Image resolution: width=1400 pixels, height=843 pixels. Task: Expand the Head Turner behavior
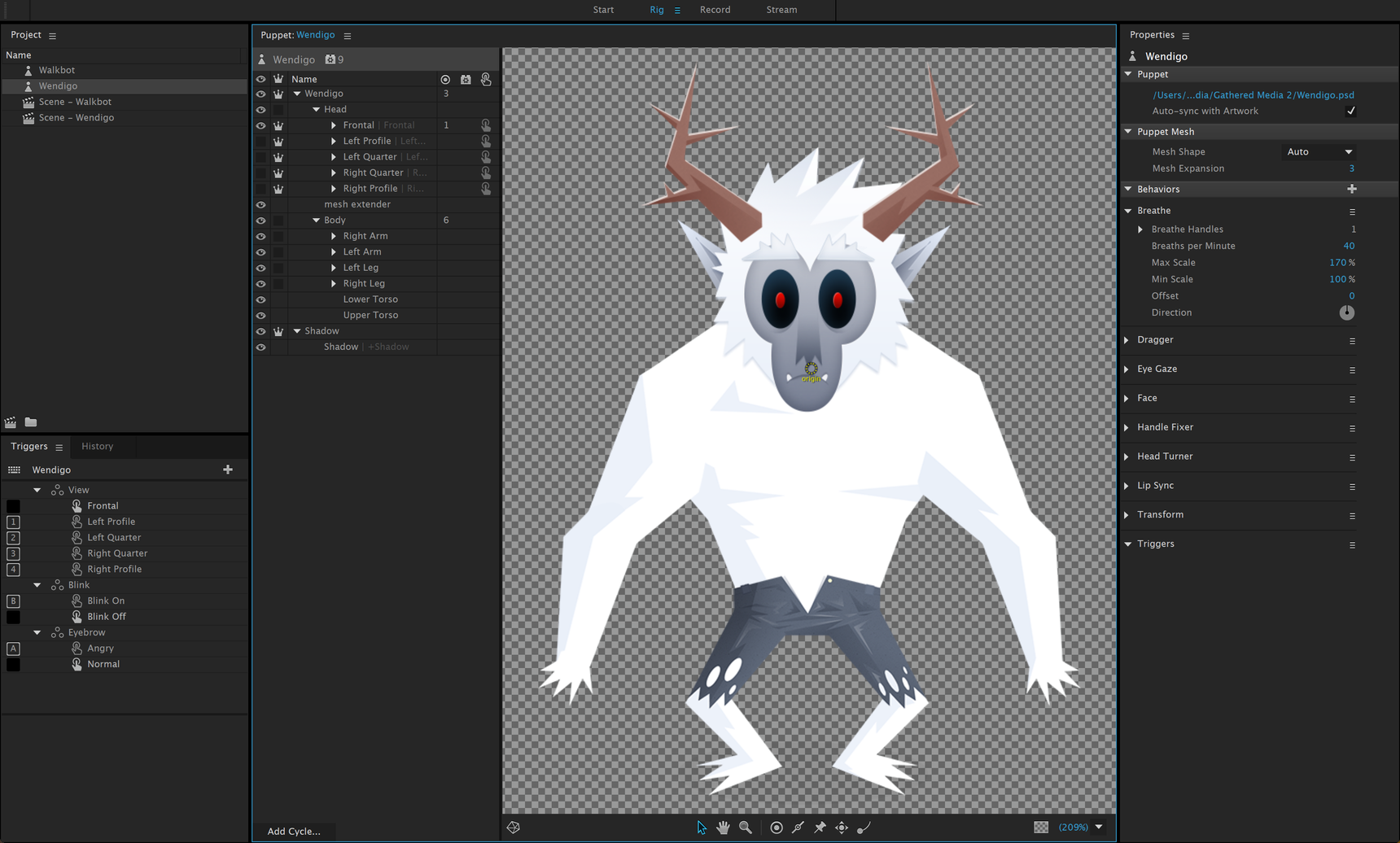click(x=1127, y=456)
